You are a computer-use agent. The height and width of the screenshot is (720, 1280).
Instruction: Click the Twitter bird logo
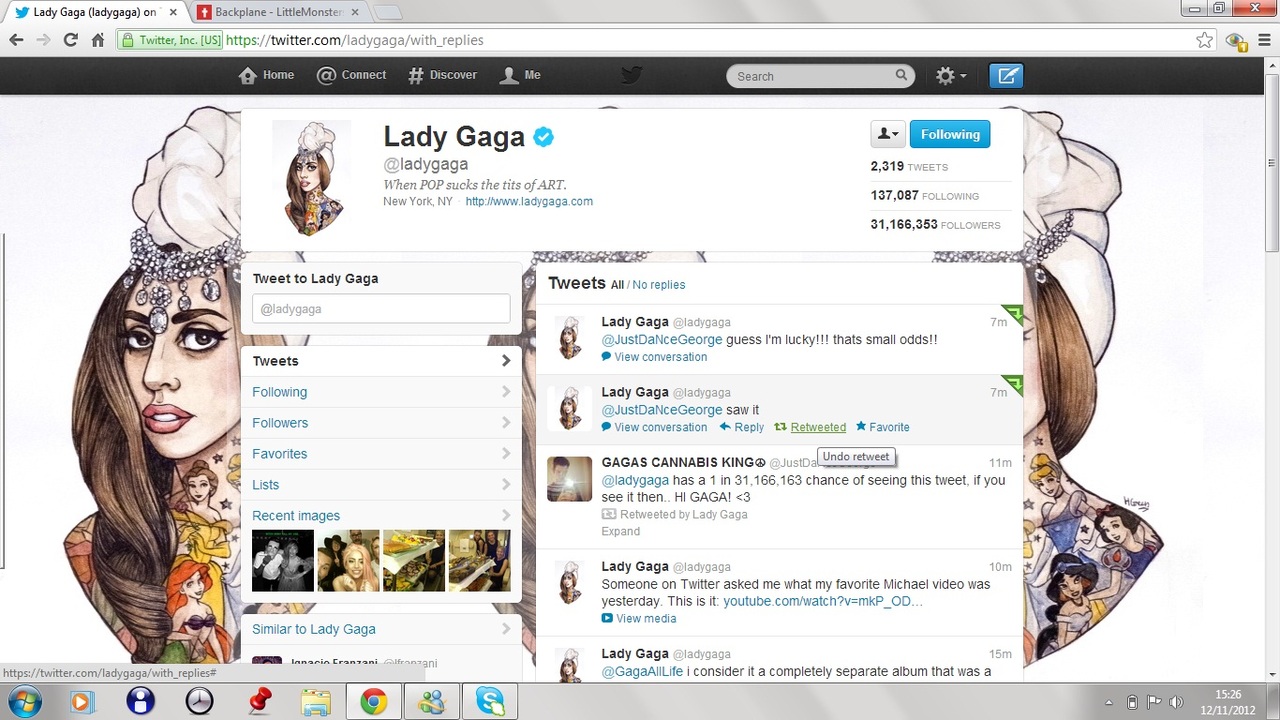631,75
